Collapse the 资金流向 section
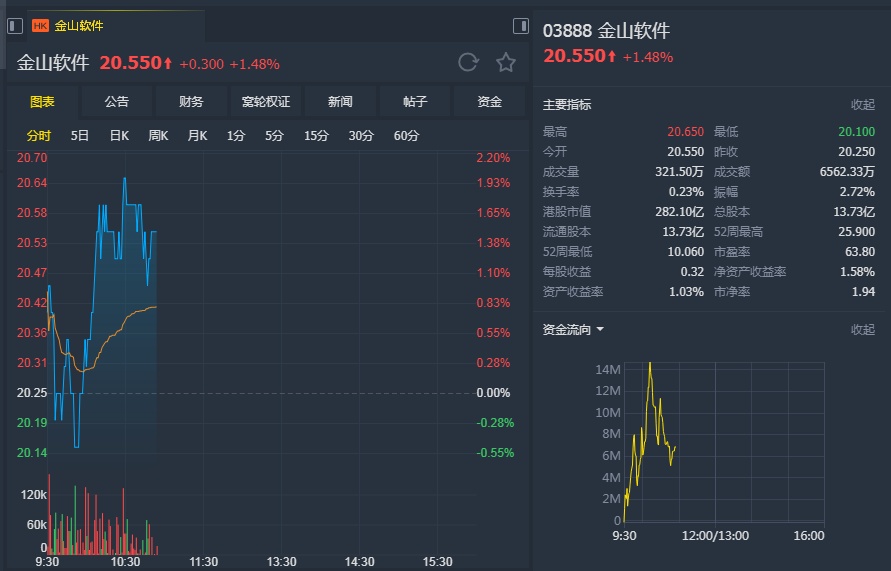Image resolution: width=891 pixels, height=571 pixels. (862, 330)
